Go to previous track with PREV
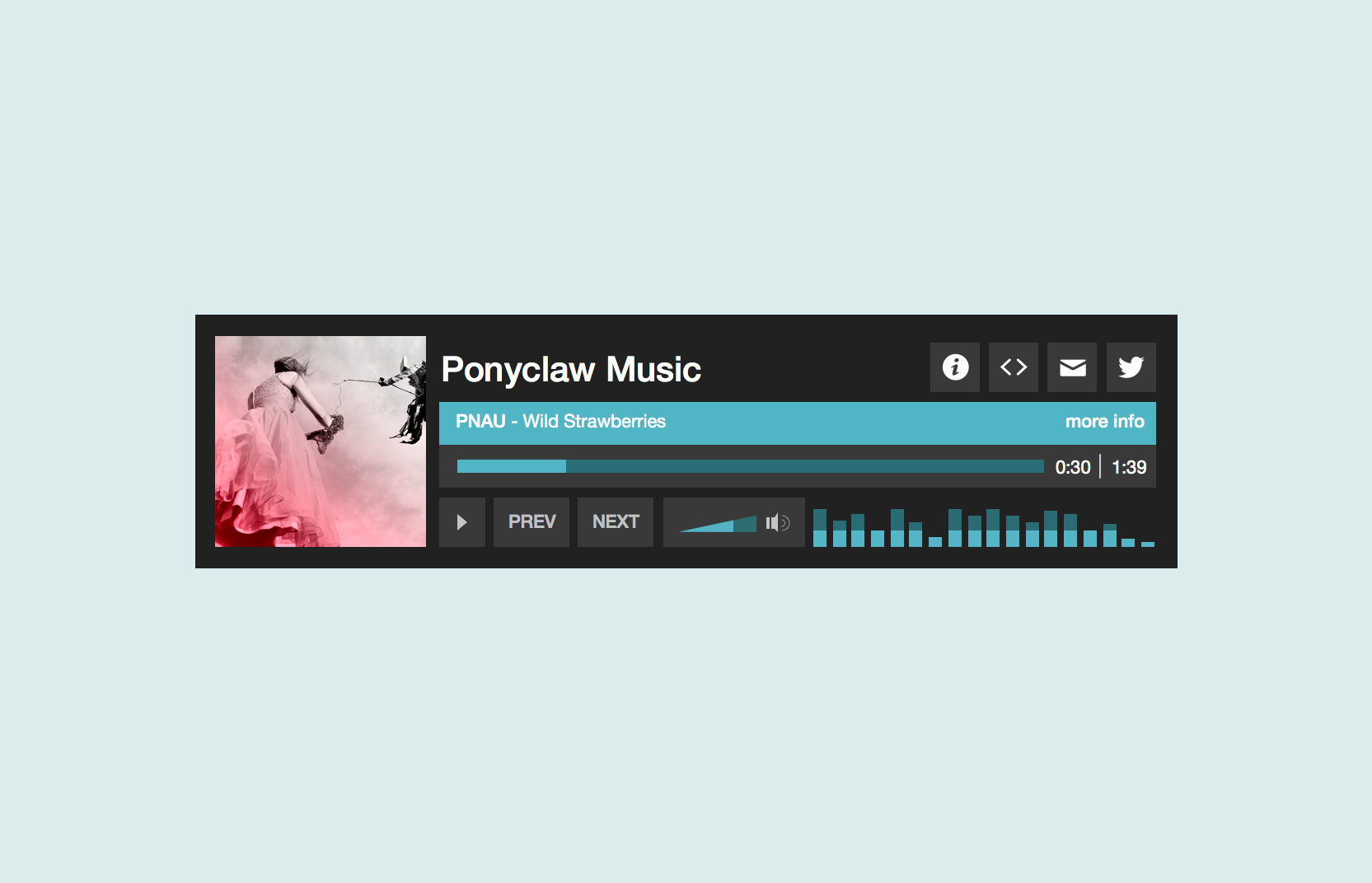 [x=531, y=522]
